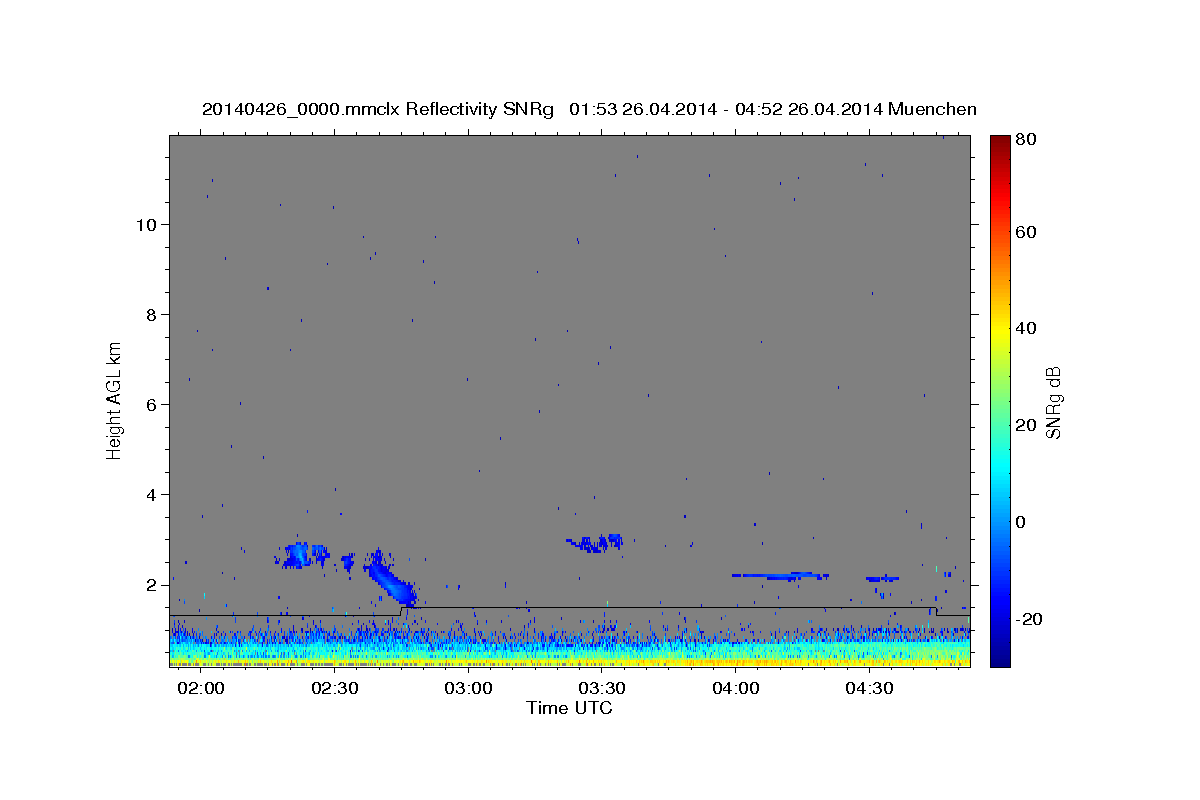Click the height tick label '6'
The height and width of the screenshot is (800, 1200).
(x=150, y=404)
